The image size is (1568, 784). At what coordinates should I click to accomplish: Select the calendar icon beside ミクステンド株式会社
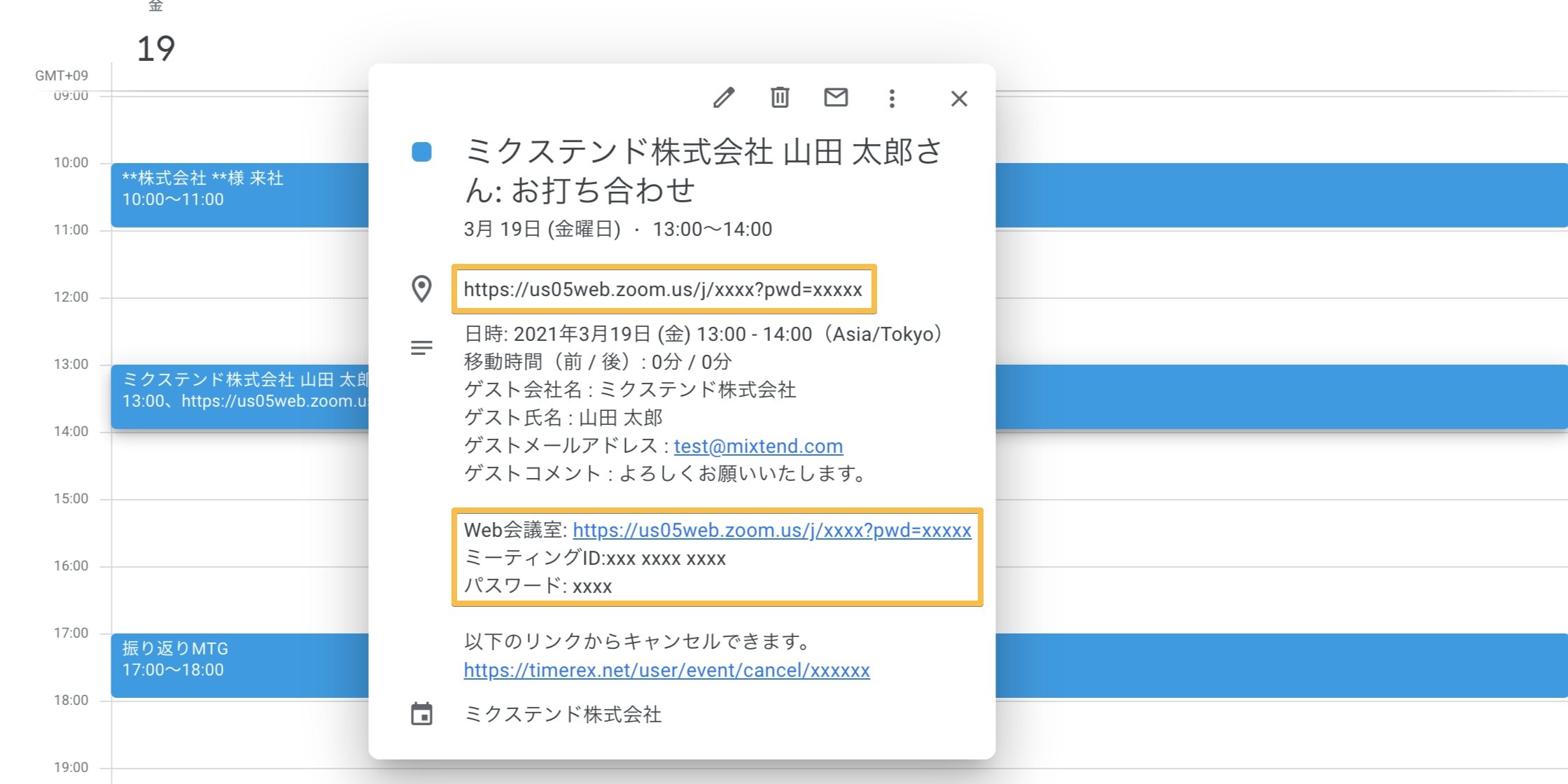click(421, 715)
